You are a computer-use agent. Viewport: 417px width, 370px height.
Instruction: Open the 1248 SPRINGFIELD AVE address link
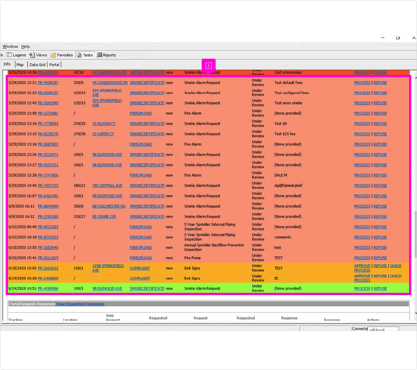click(108, 268)
